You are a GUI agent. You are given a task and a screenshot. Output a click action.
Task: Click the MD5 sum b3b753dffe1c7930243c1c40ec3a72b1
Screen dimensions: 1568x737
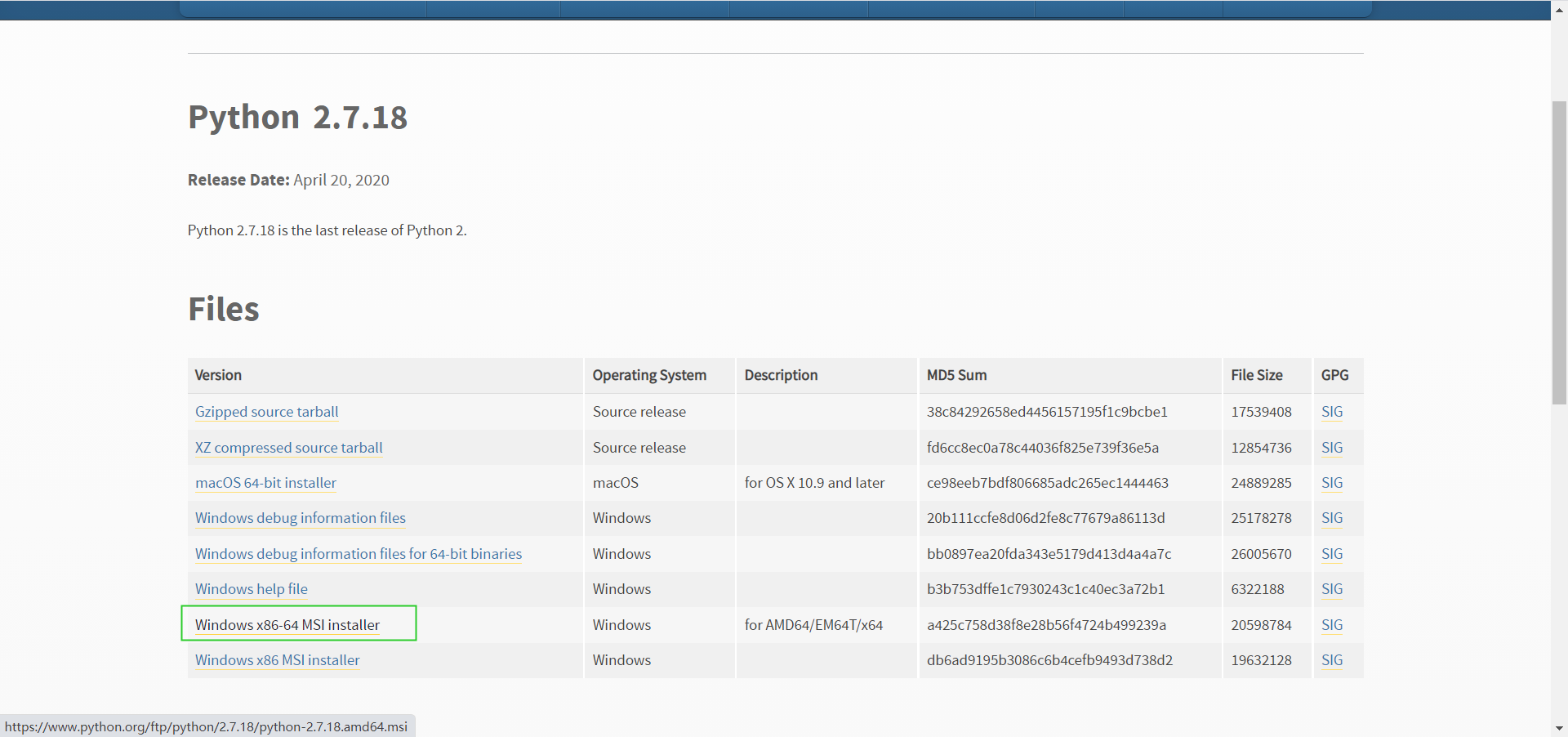1046,589
